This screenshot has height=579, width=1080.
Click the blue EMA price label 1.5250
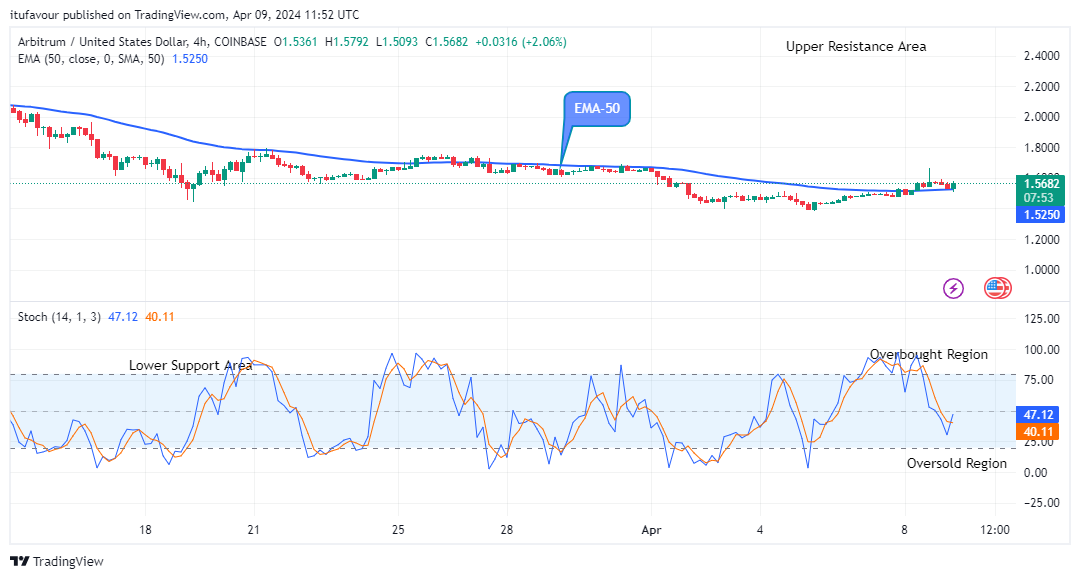point(1041,215)
